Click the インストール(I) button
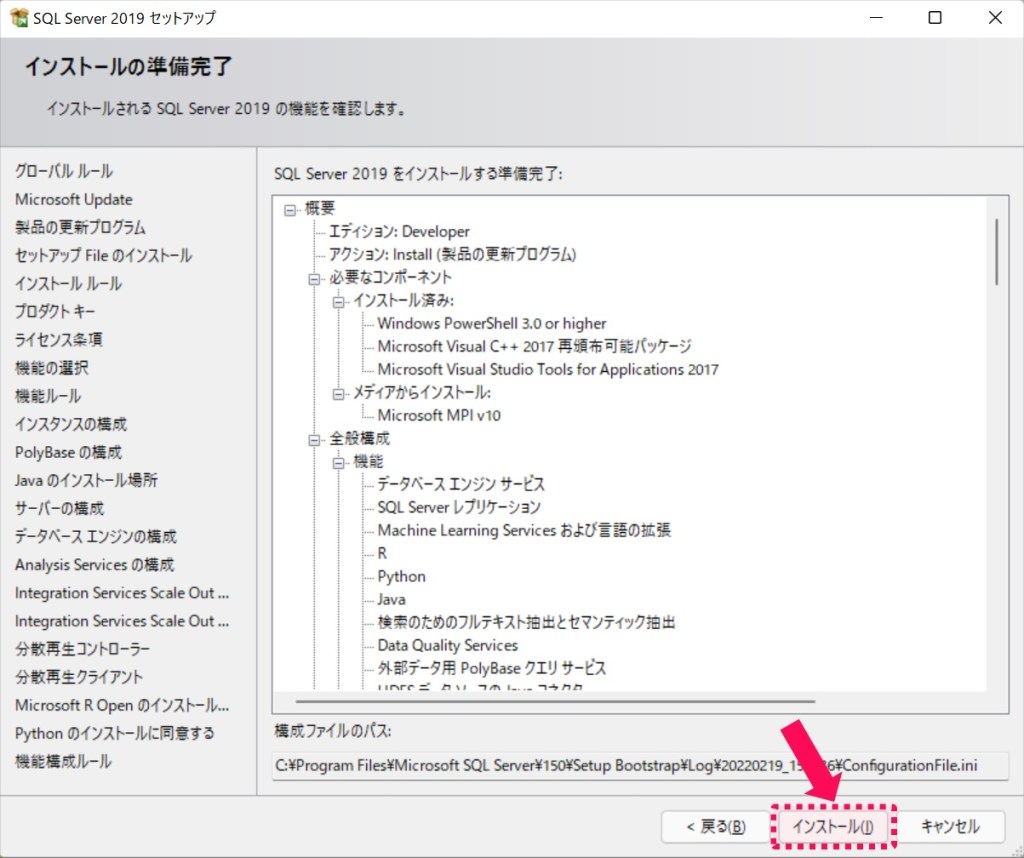This screenshot has height=858, width=1024. tap(833, 827)
